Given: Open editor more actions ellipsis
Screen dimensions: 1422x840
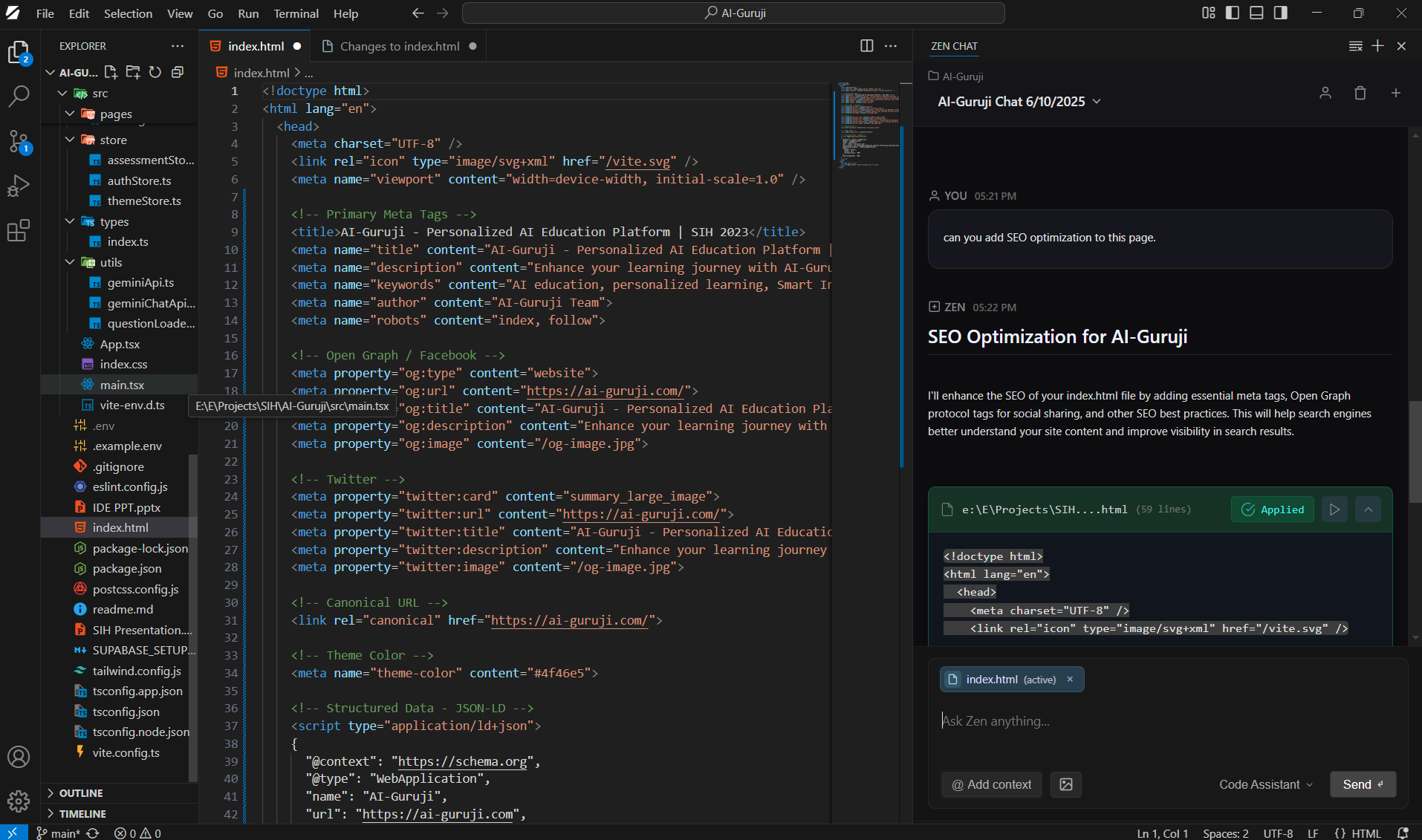Looking at the screenshot, I should point(891,46).
